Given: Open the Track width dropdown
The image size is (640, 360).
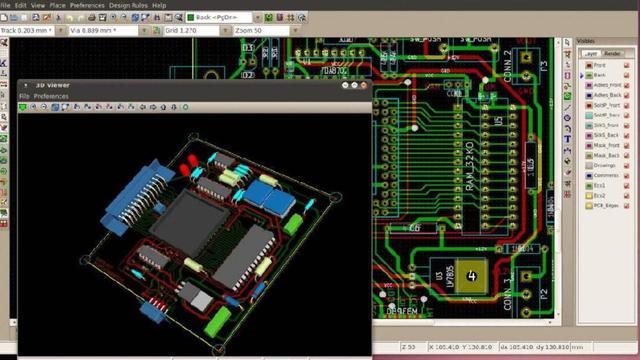Looking at the screenshot, I should coord(61,31).
